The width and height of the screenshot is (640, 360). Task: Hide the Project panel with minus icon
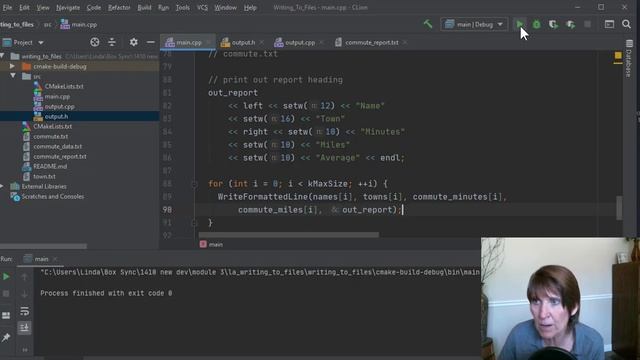click(151, 42)
